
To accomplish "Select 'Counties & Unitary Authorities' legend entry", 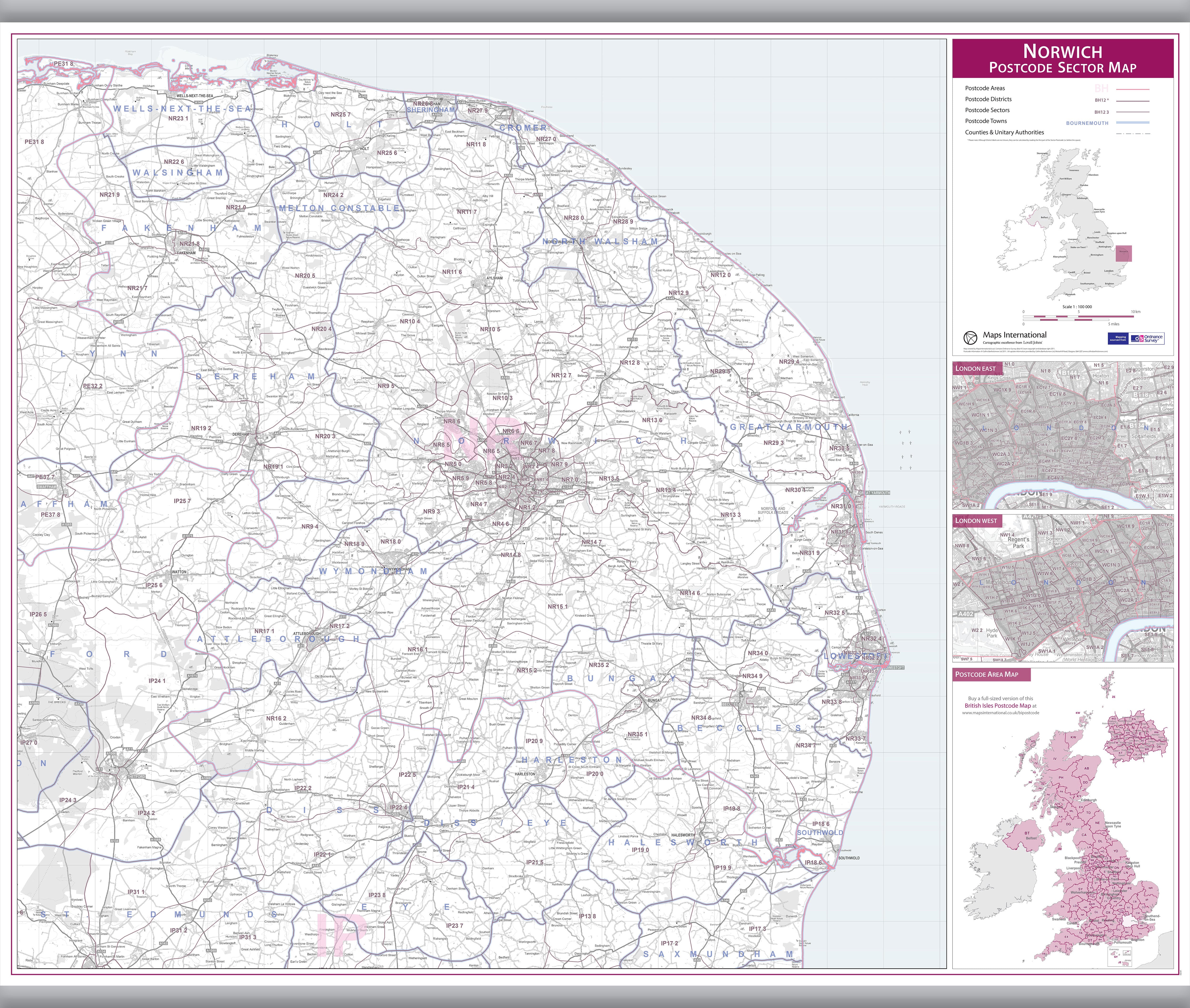I will point(1004,132).
